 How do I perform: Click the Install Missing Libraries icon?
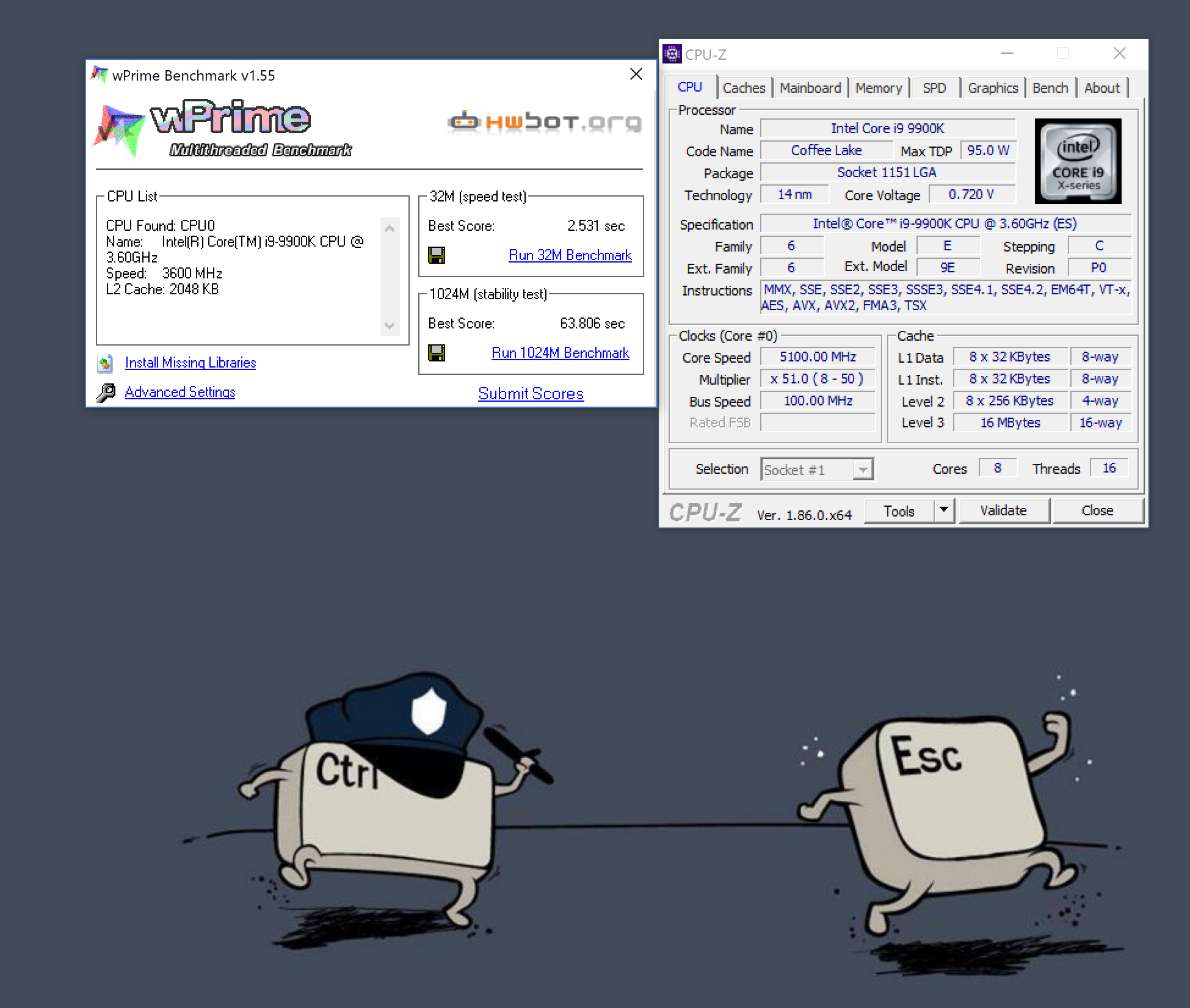[105, 363]
